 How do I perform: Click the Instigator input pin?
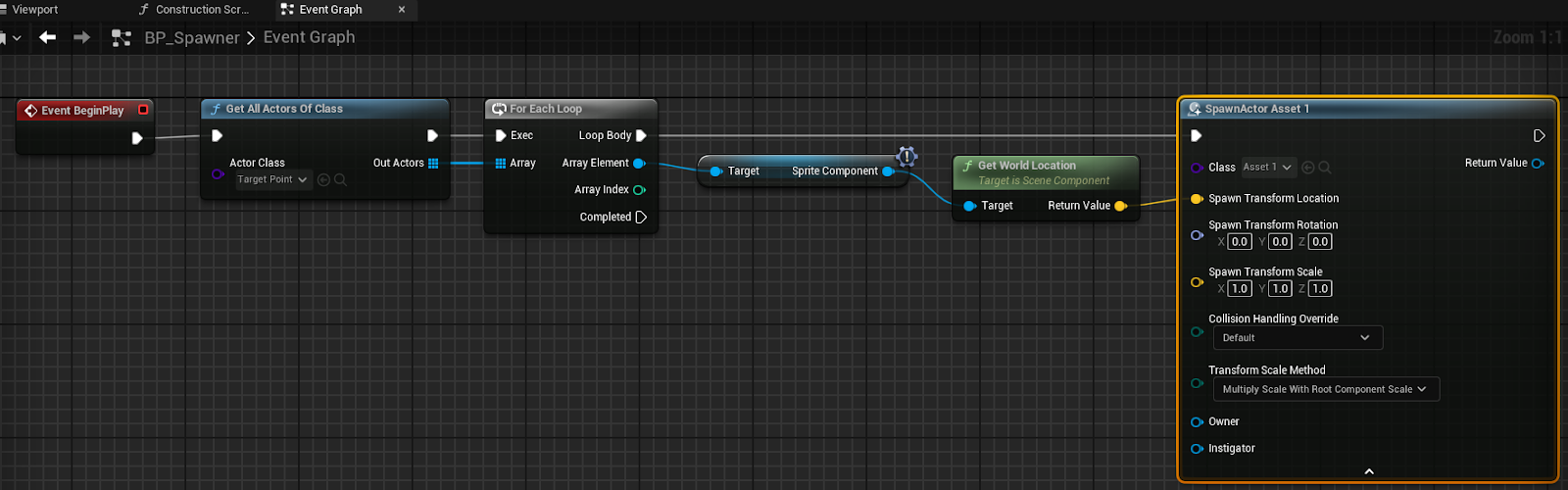1197,449
